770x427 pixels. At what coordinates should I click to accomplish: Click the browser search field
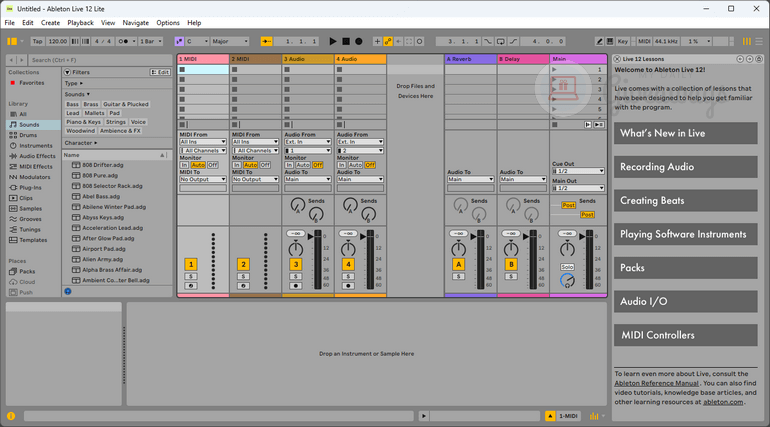tap(101, 60)
